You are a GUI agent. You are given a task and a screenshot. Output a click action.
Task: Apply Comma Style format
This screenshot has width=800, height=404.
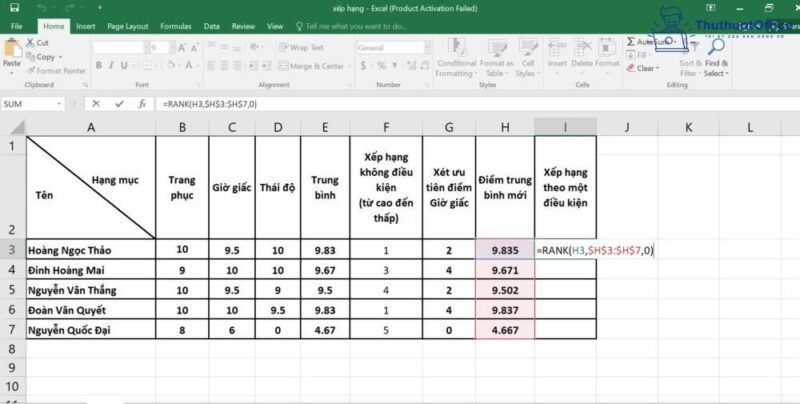(395, 65)
